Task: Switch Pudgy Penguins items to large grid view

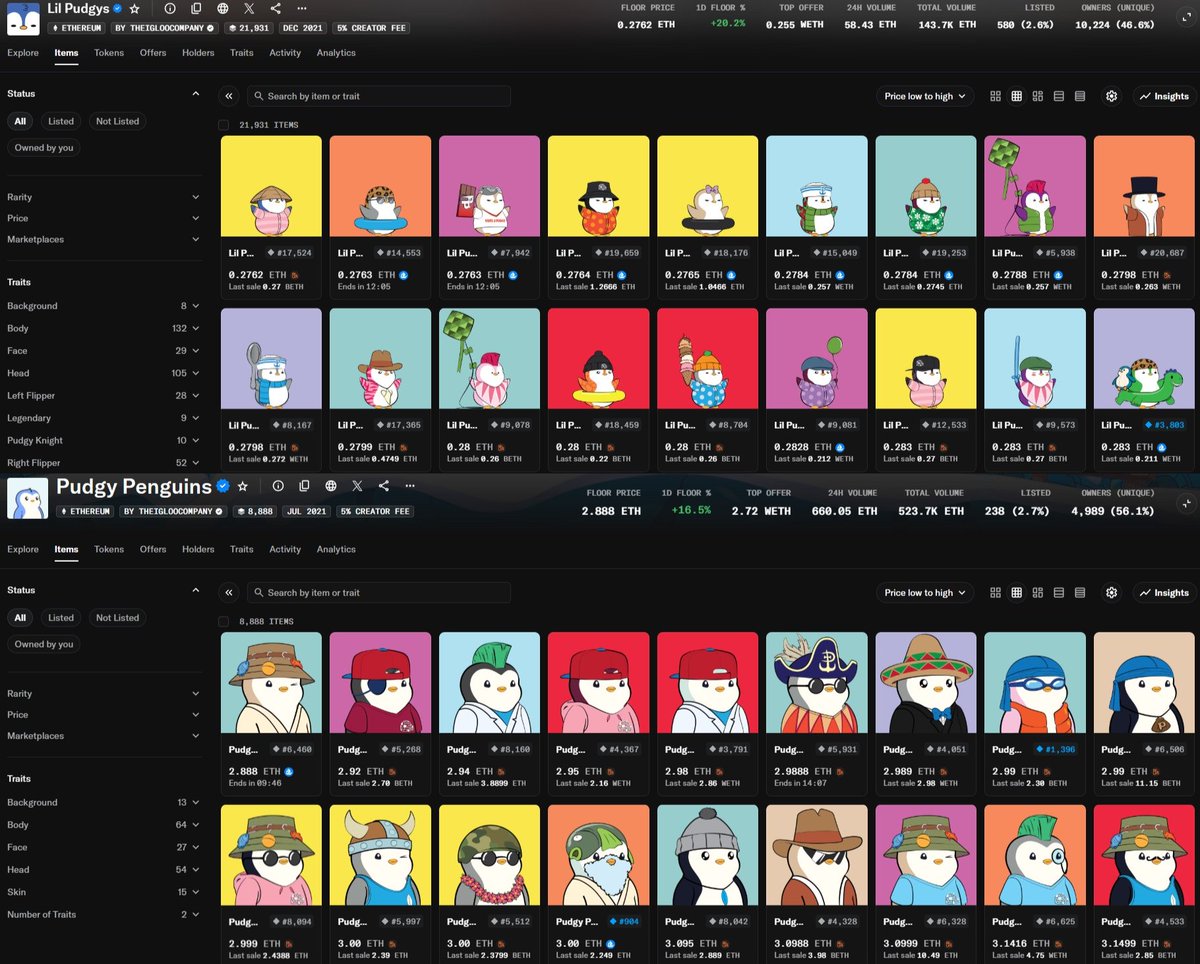Action: coord(996,593)
